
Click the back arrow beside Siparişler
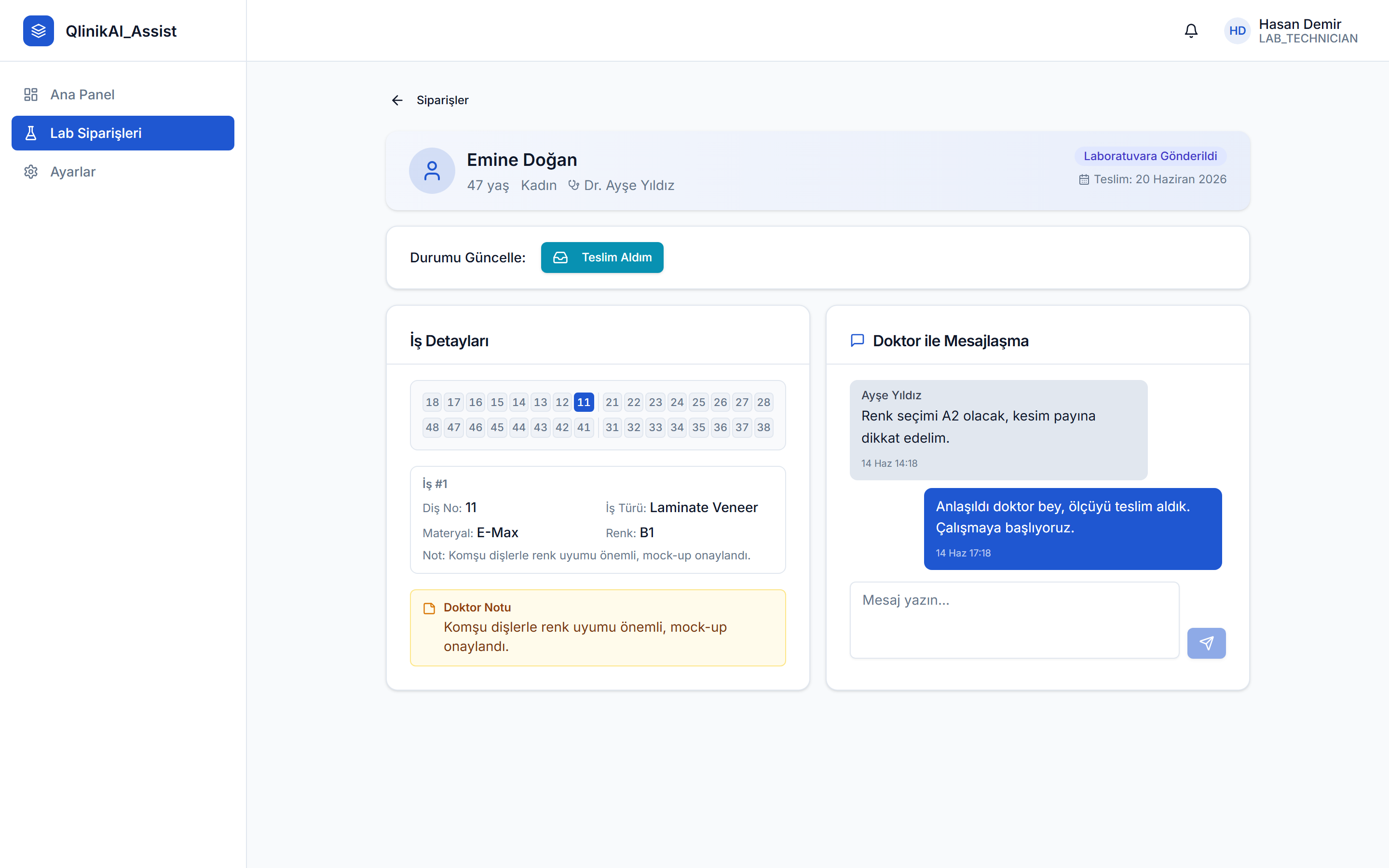coord(397,100)
